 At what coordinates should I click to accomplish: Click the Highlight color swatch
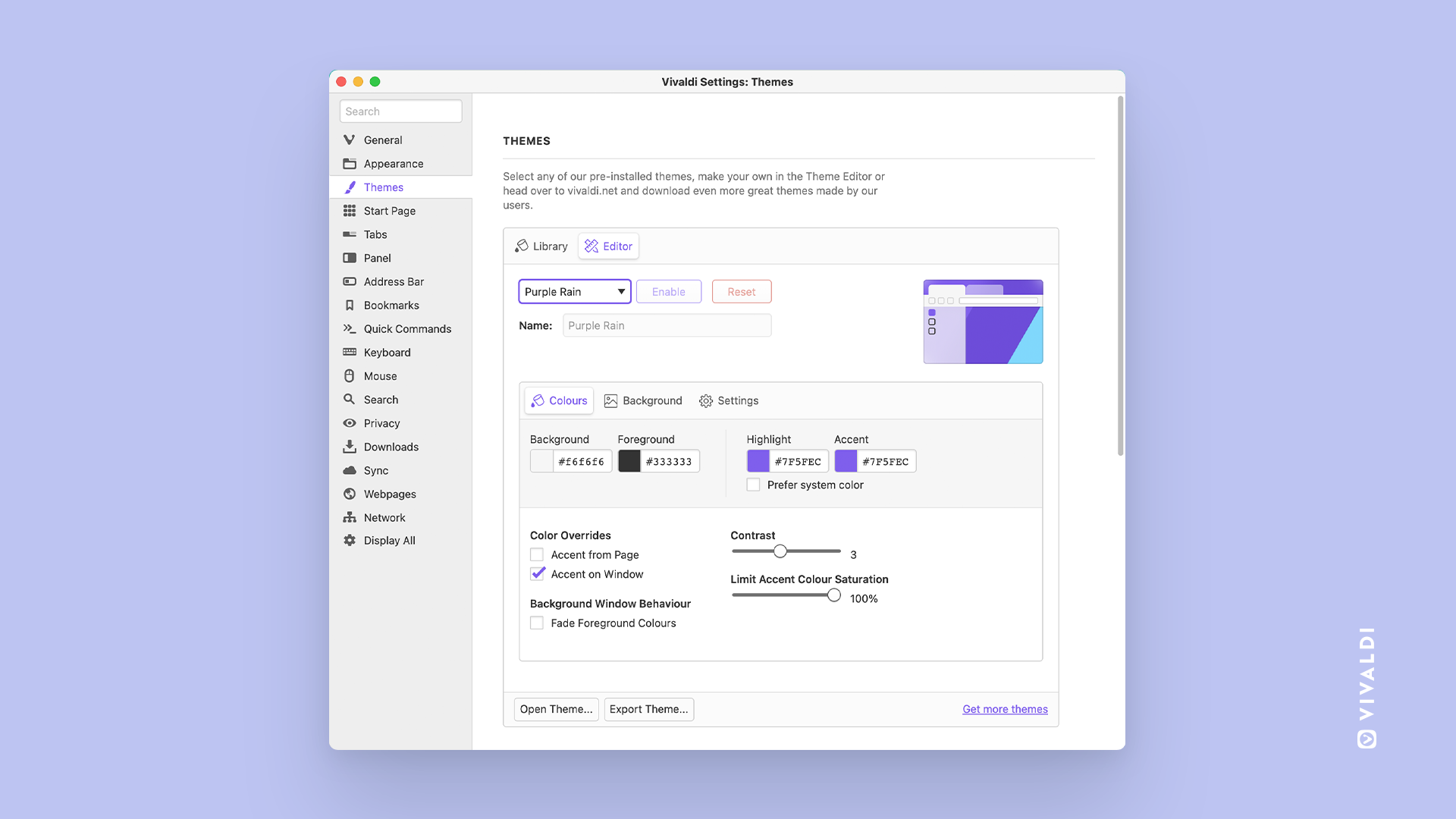(x=757, y=461)
